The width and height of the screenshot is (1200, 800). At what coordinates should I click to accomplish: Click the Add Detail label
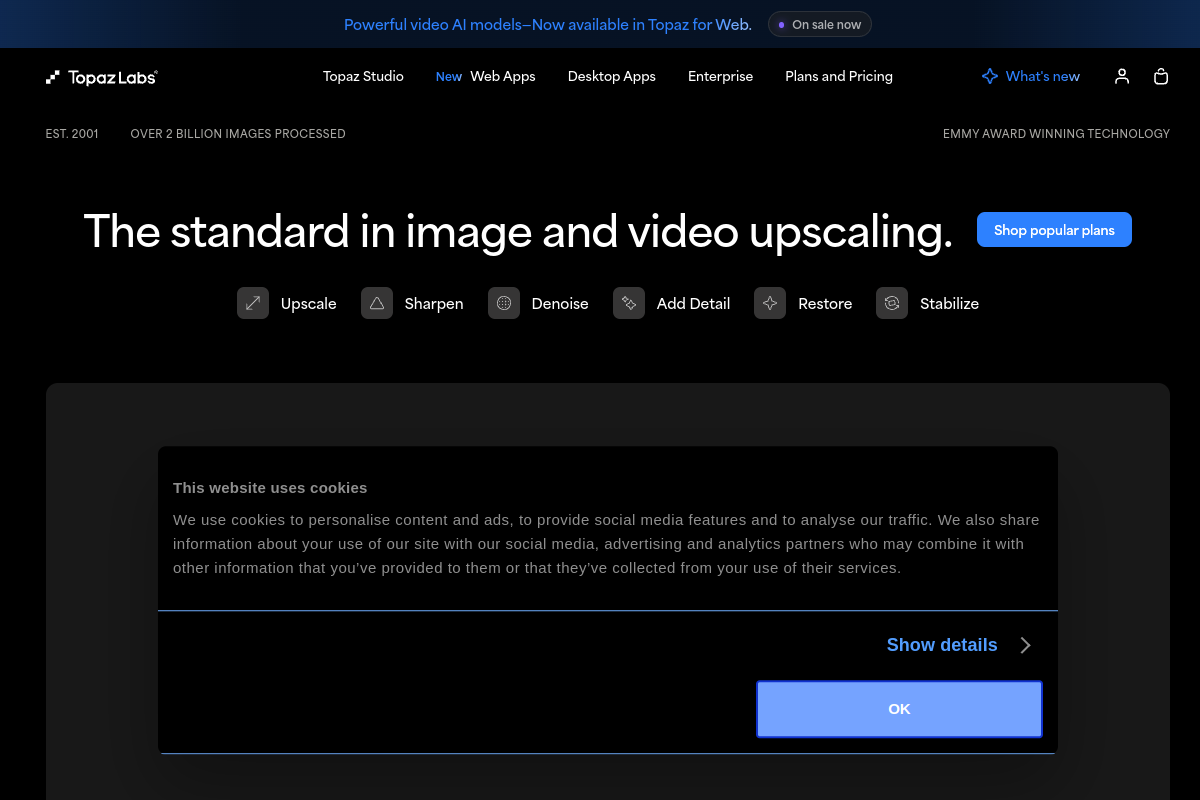(x=693, y=303)
